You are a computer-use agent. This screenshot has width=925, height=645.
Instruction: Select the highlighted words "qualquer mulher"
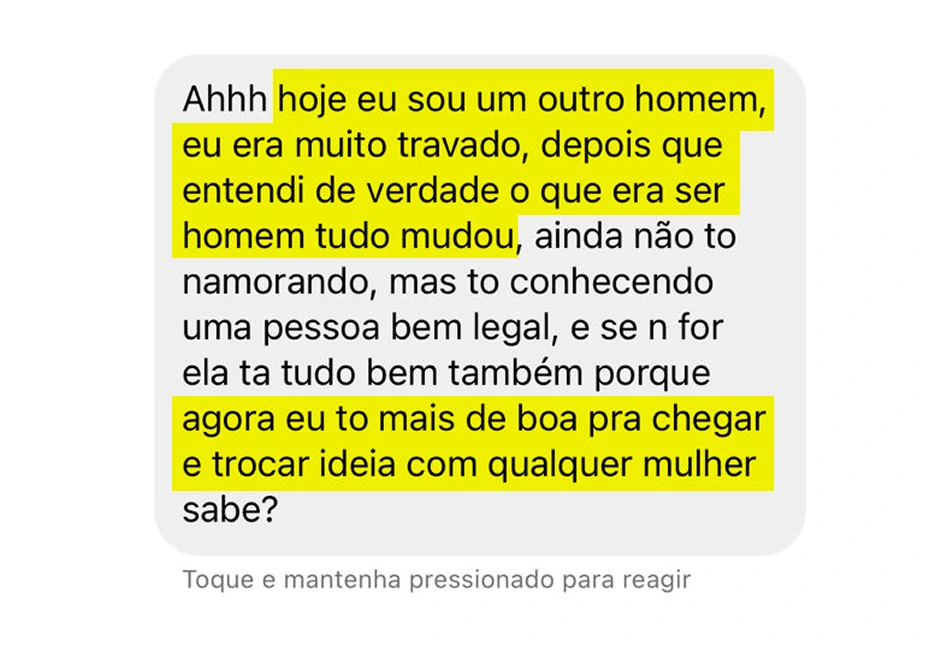pyautogui.click(x=622, y=465)
